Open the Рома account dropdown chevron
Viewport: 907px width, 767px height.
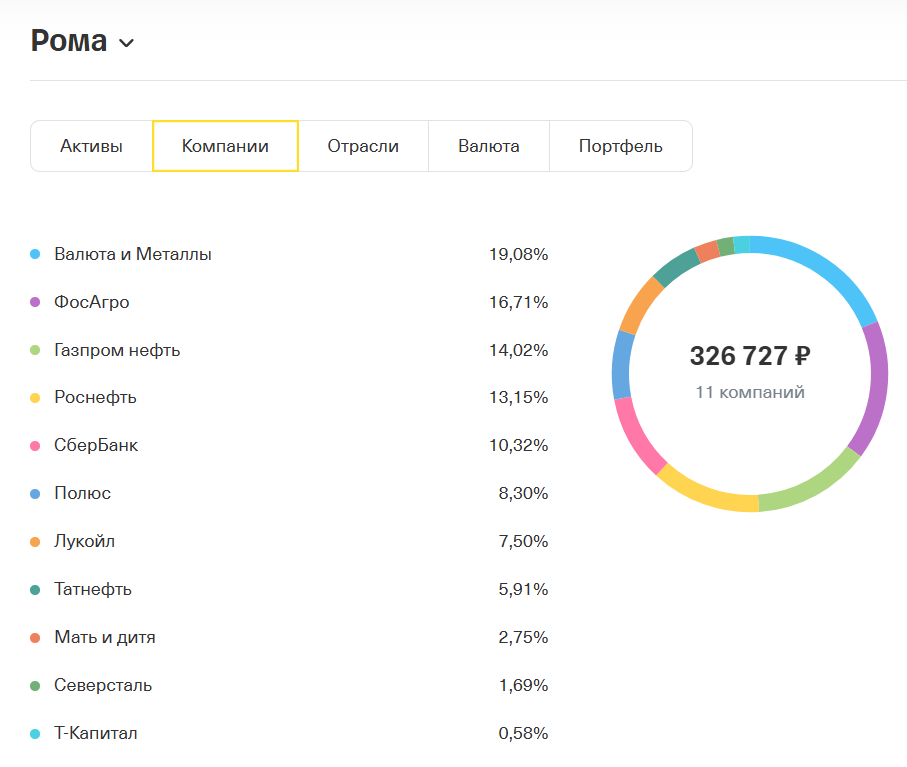126,43
